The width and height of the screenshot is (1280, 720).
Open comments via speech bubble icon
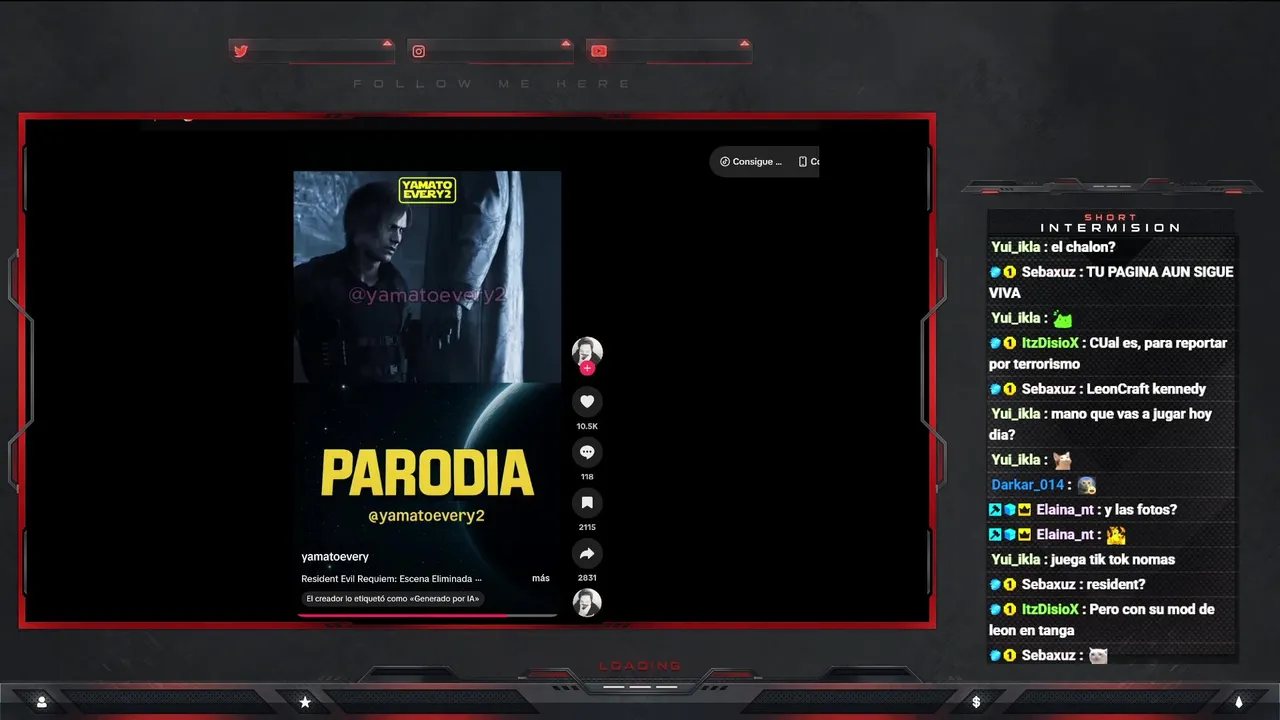point(587,452)
